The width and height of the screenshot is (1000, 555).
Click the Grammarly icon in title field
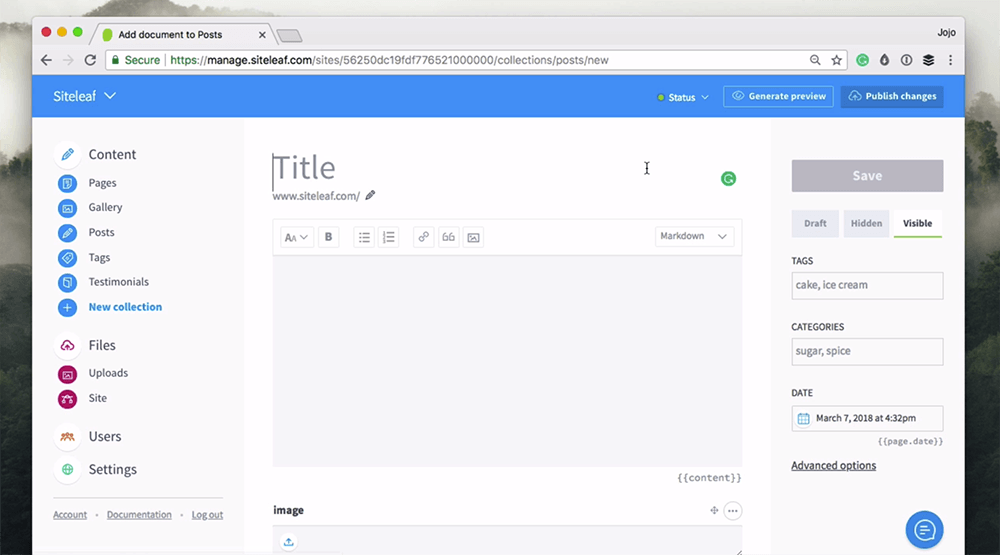(728, 179)
